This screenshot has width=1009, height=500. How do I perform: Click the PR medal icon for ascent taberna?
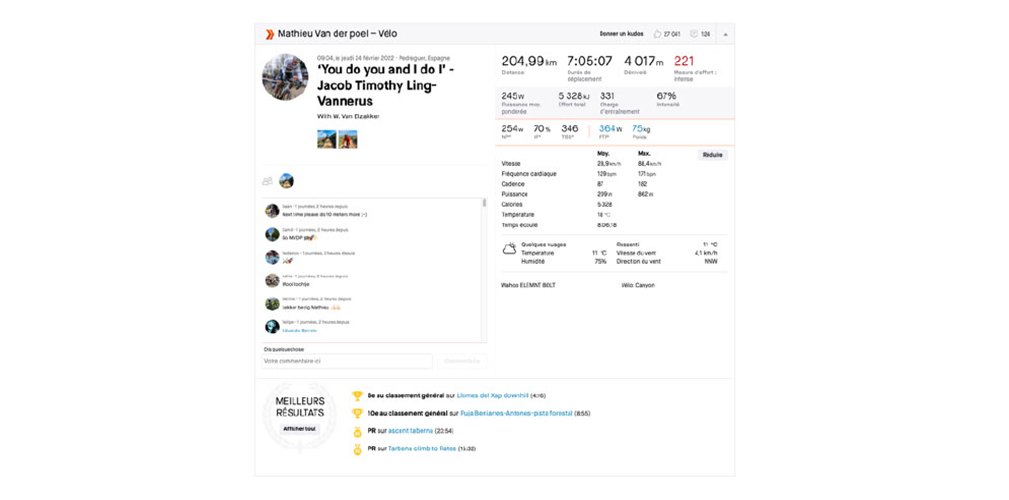(357, 431)
